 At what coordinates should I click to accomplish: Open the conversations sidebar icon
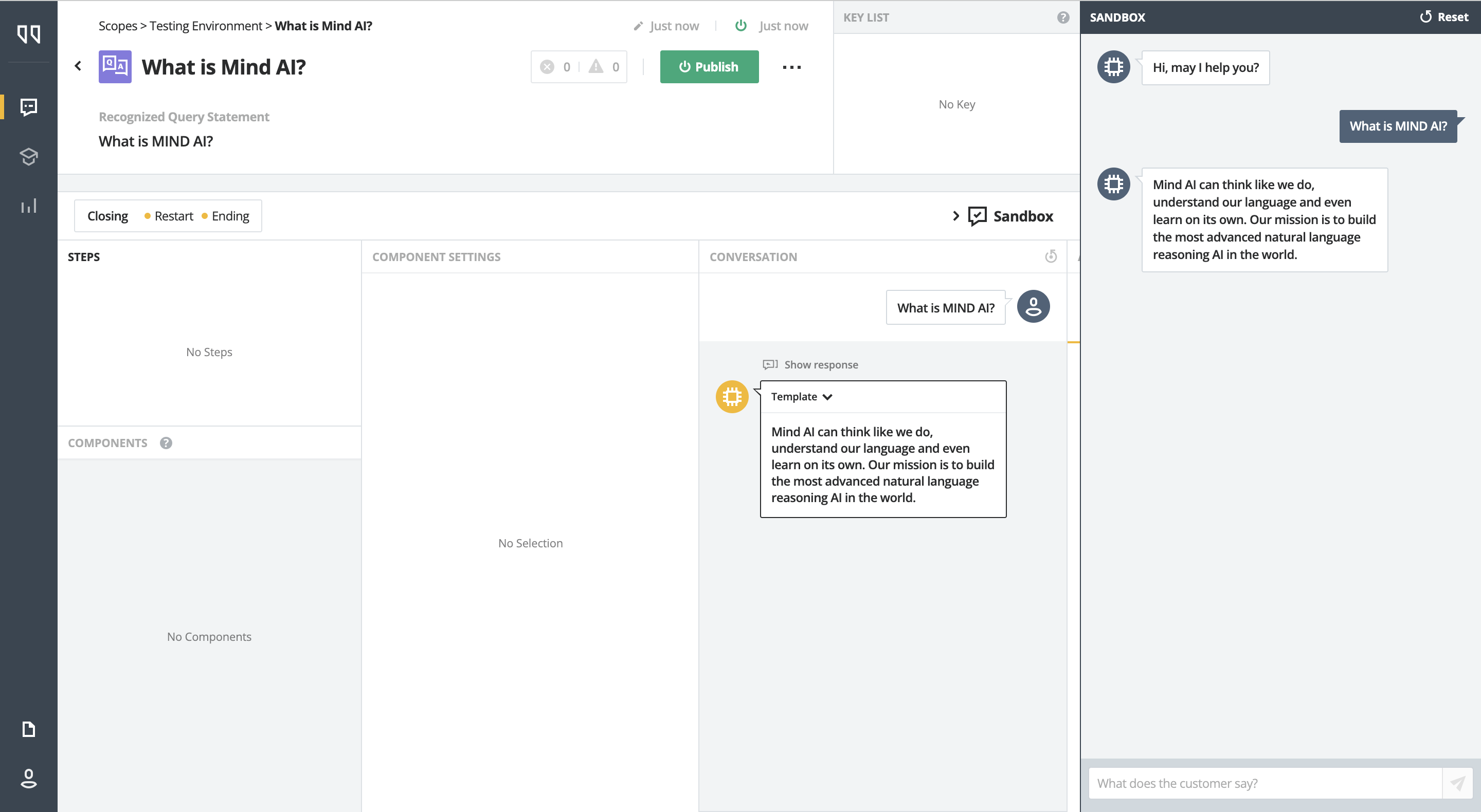coord(29,106)
